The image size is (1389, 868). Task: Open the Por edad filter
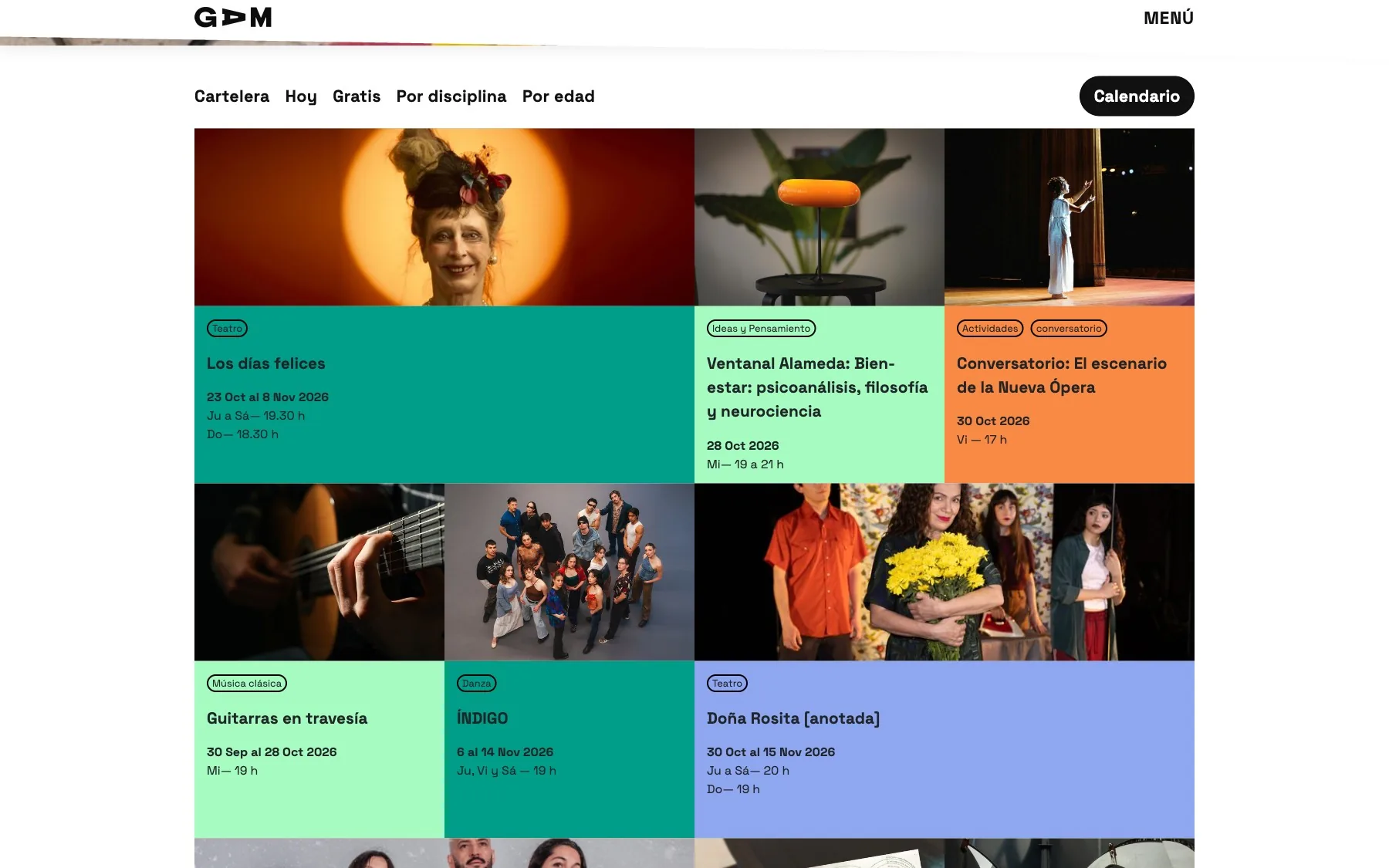[x=559, y=96]
